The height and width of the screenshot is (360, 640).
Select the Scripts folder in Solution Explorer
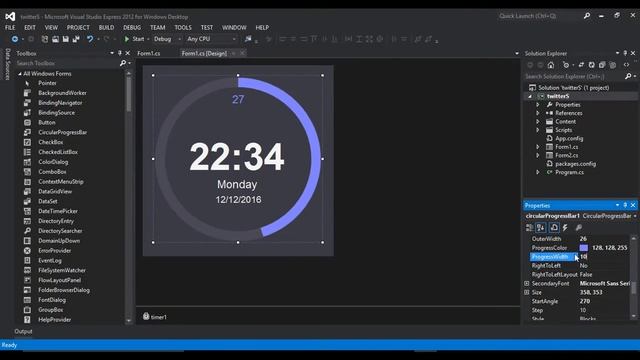(x=563, y=130)
